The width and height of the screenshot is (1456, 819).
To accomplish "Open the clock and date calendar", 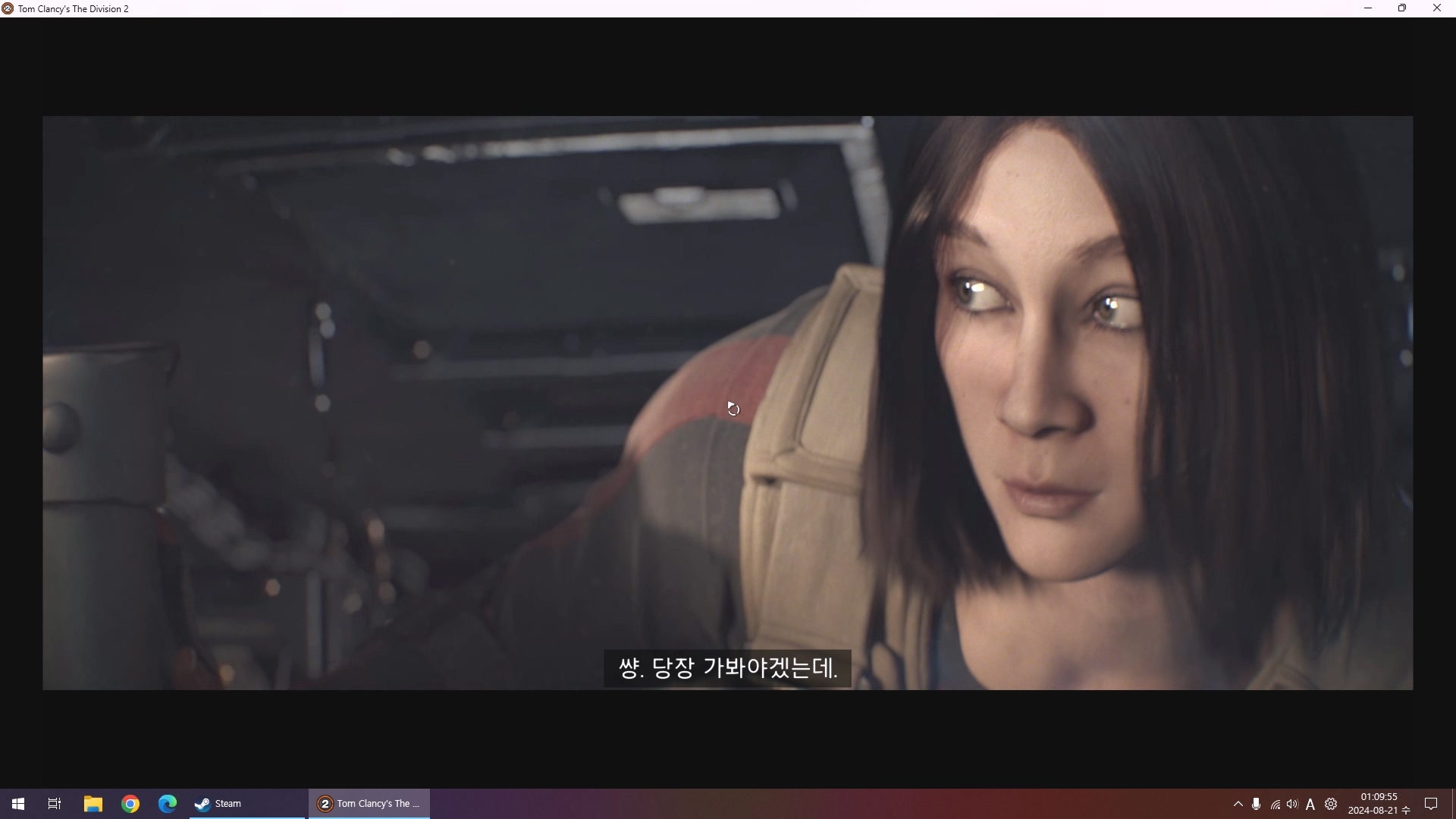I will (x=1378, y=804).
